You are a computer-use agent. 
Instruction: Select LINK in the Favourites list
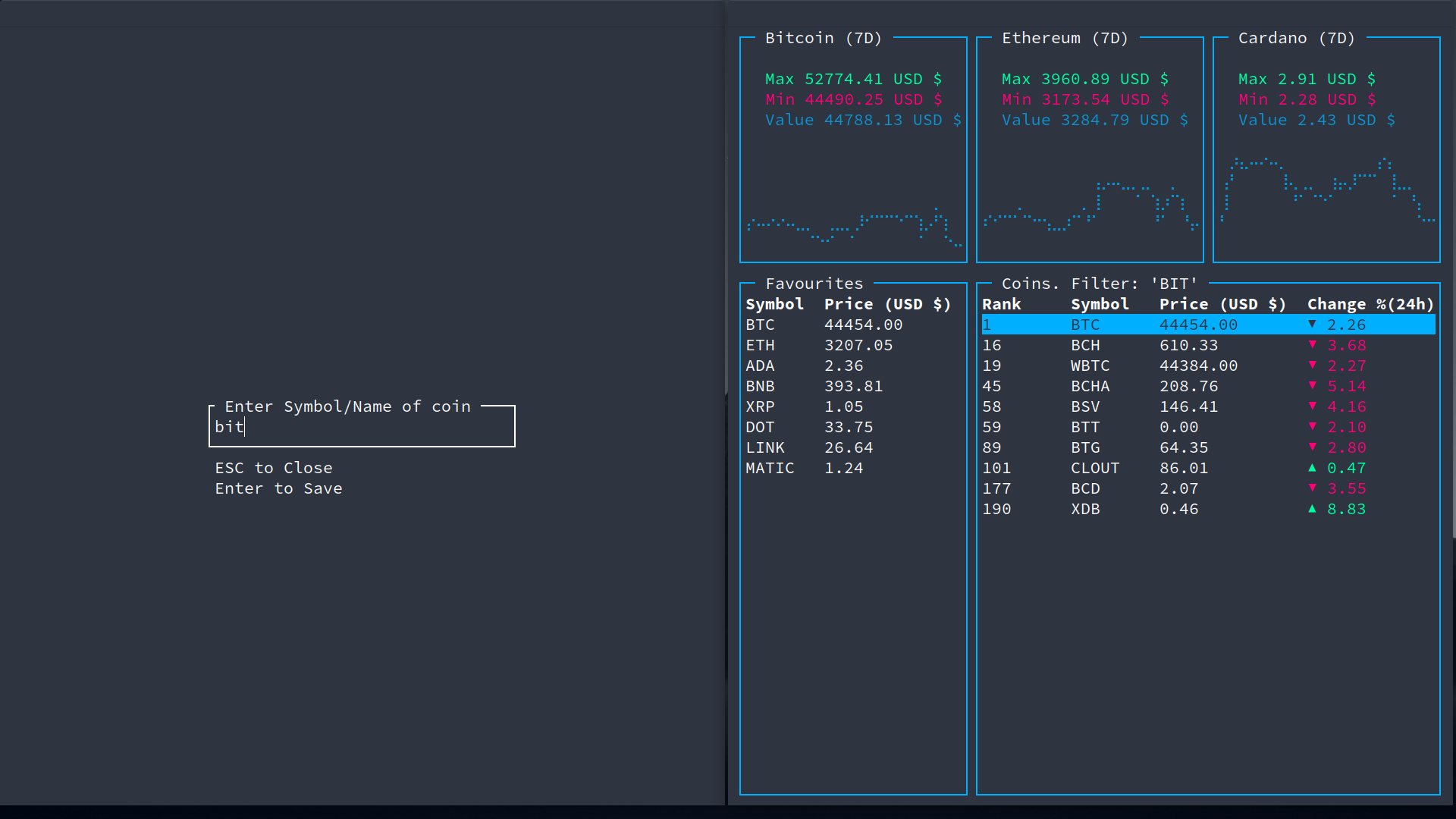(x=765, y=447)
